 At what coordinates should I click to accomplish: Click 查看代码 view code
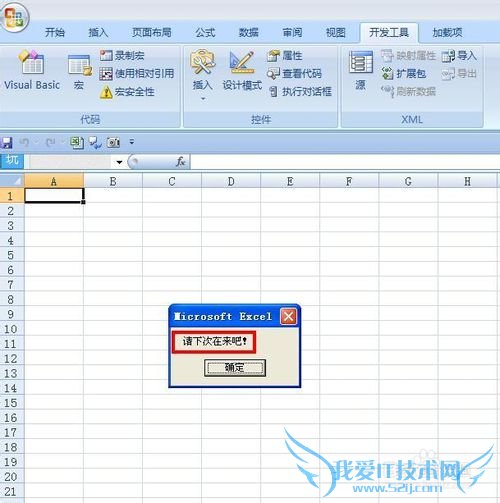[x=294, y=74]
